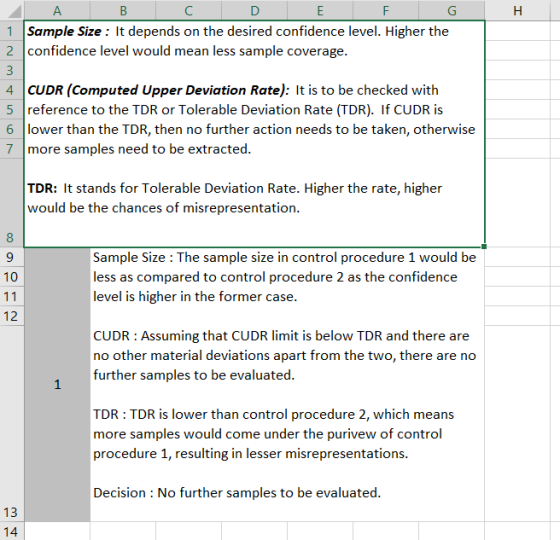Viewport: 560px width, 540px height.
Task: Select row 6 header
Action: [x=12, y=129]
